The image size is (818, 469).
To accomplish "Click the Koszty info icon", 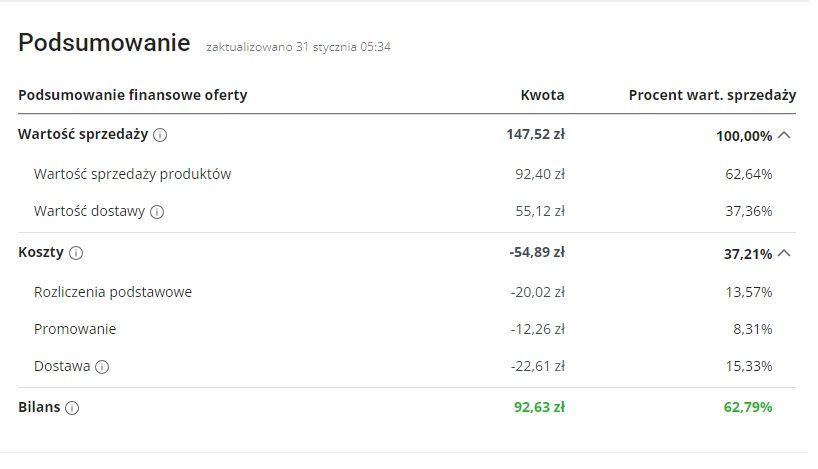I will coord(76,253).
